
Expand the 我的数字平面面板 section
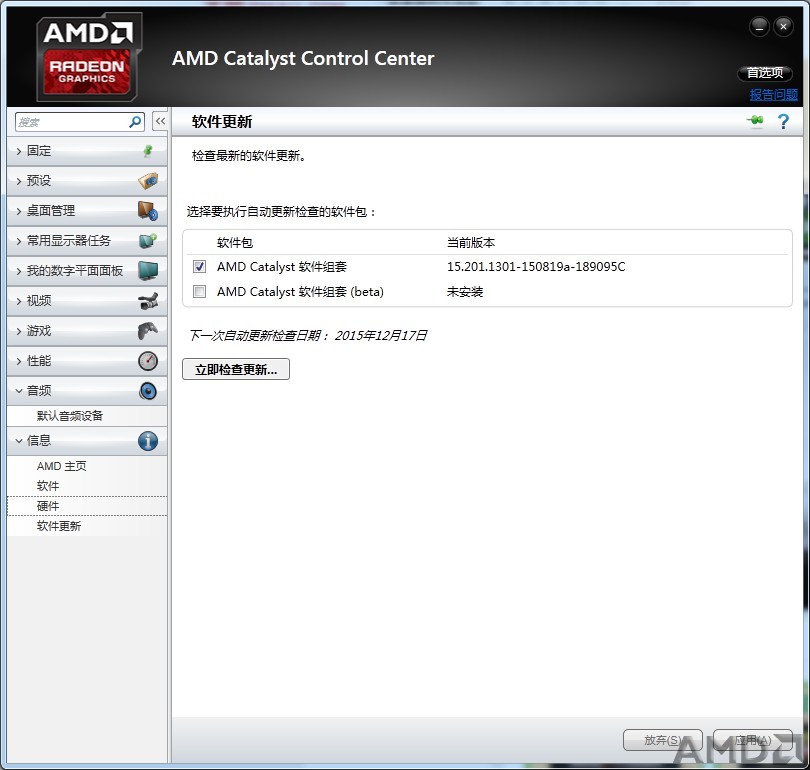pos(87,271)
